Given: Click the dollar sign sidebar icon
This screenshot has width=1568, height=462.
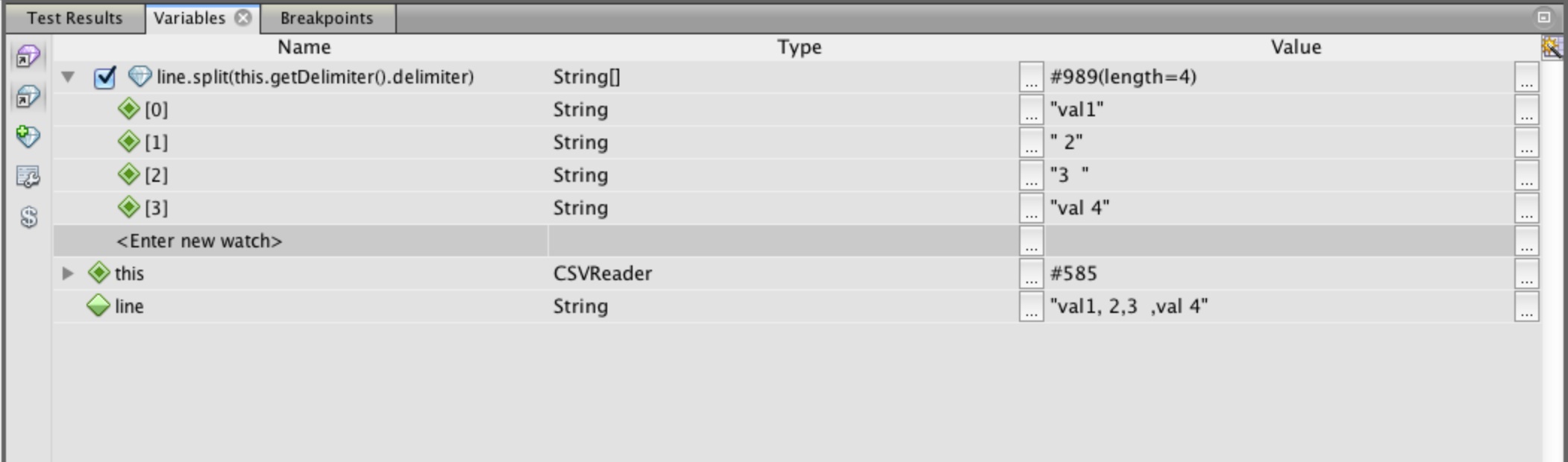Looking at the screenshot, I should (x=28, y=218).
